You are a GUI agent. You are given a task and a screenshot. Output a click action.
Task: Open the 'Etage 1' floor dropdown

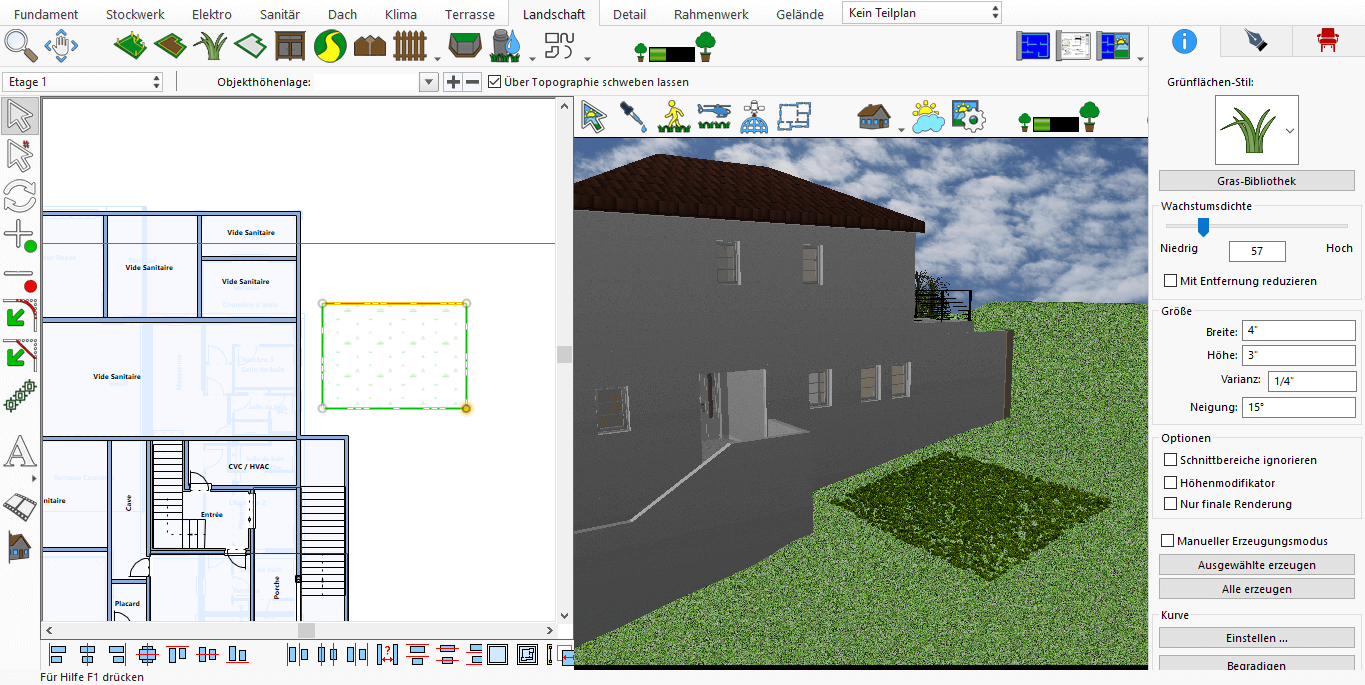[x=83, y=82]
